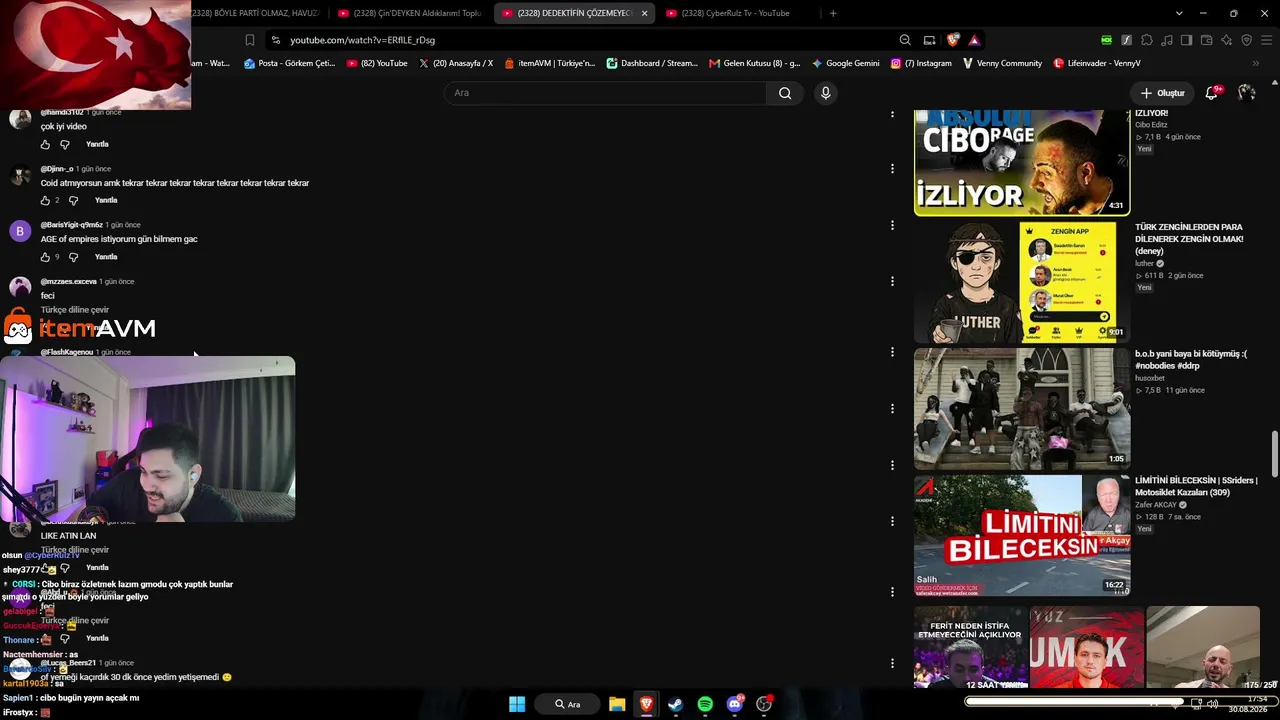Expand hidden bookmarks chevron
The image size is (1280, 720).
pos(1255,63)
